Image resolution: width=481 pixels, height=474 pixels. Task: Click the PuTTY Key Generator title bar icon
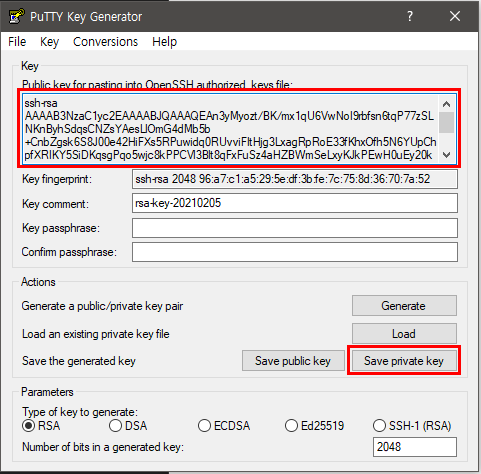tap(16, 16)
